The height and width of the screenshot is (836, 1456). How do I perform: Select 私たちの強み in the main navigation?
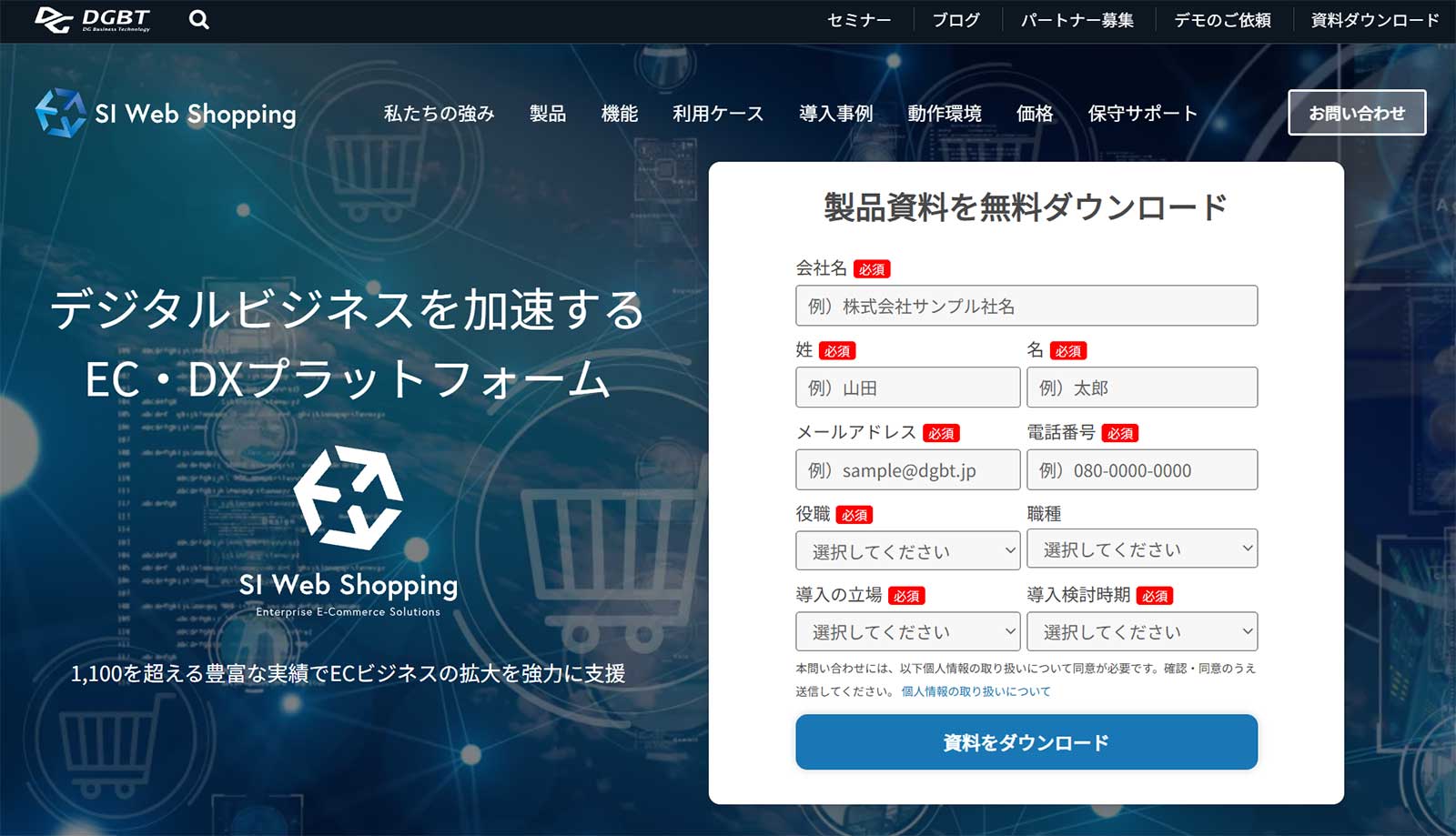(x=439, y=114)
